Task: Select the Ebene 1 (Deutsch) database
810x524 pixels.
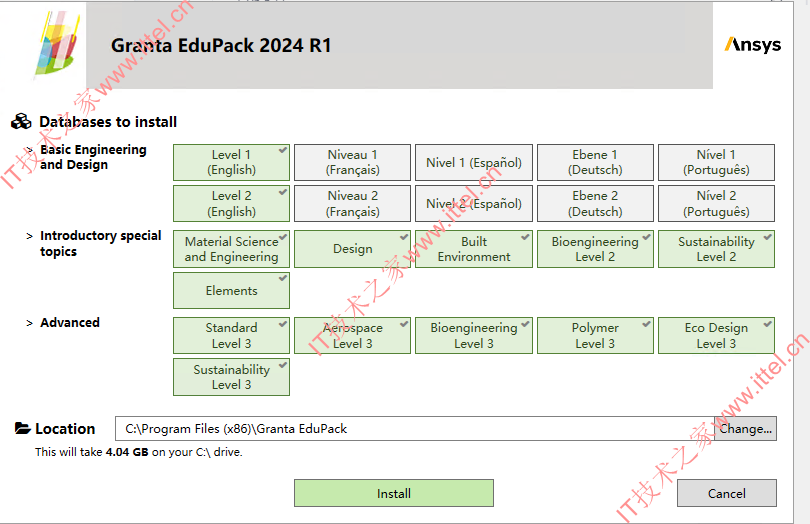Action: click(x=595, y=162)
